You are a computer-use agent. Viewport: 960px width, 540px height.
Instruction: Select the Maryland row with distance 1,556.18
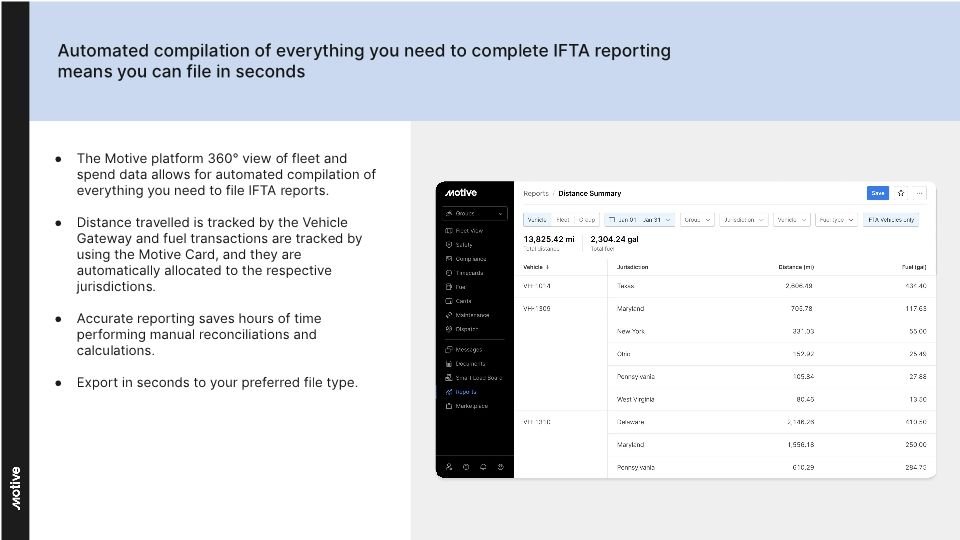[x=771, y=444]
